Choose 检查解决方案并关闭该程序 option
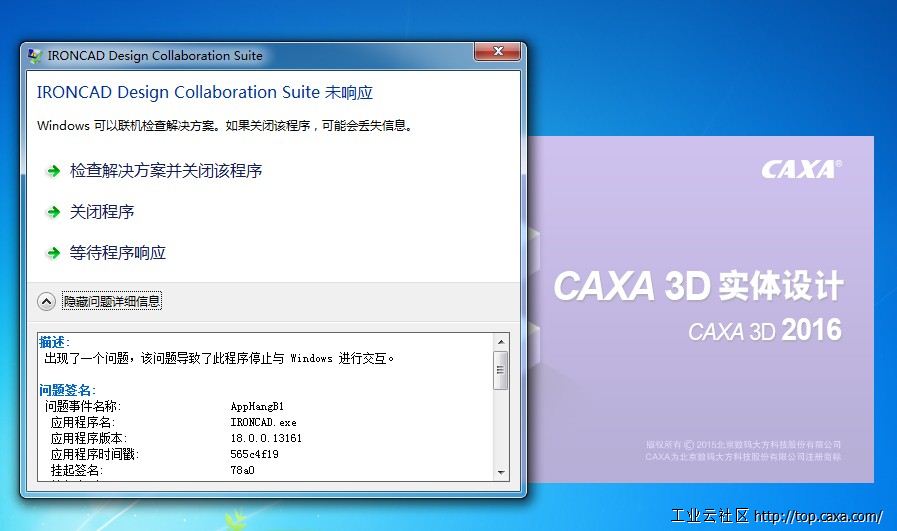The width and height of the screenshot is (897, 531). tap(166, 171)
